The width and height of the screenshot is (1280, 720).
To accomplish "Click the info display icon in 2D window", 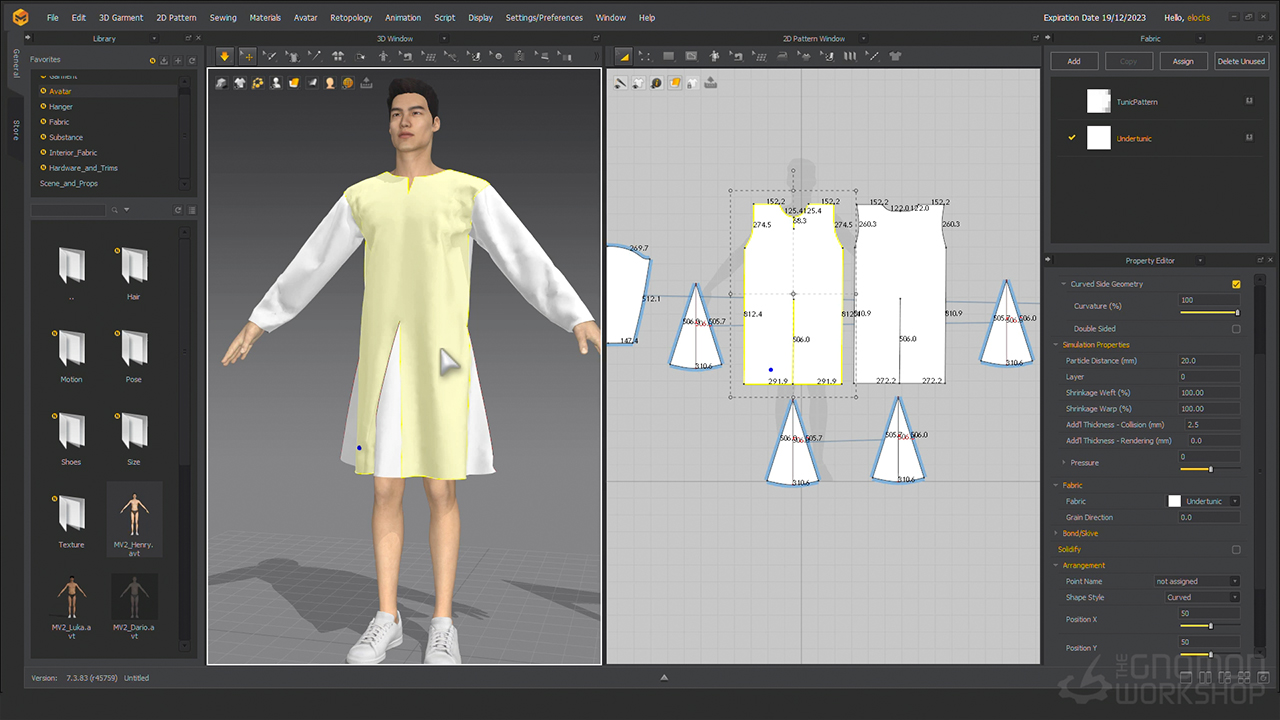I will [656, 83].
